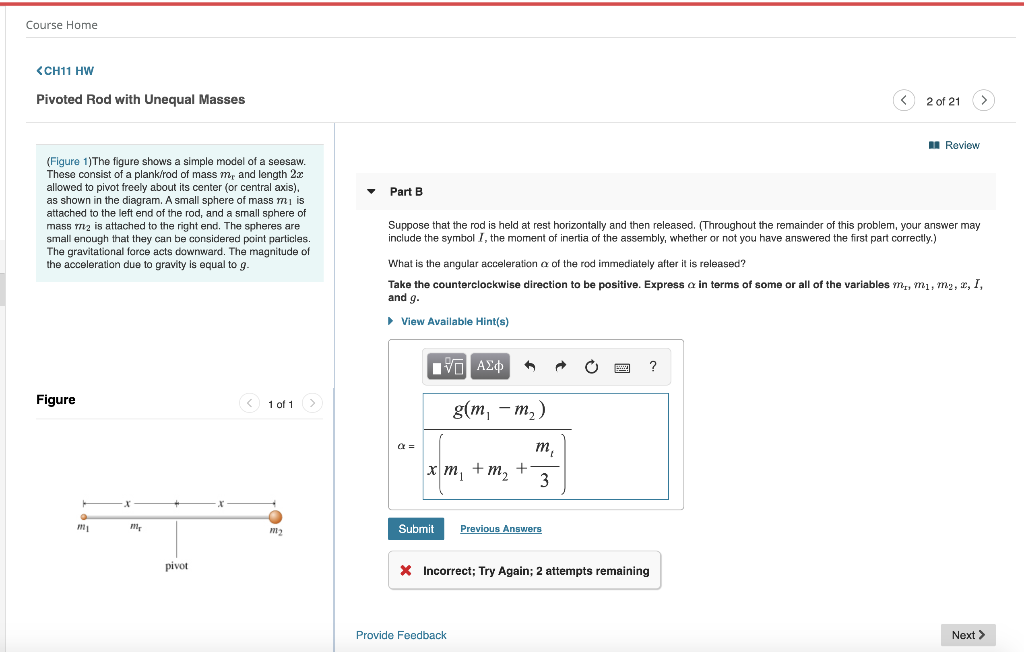1024x652 pixels.
Task: Open Previous Answers
Action: pos(500,528)
